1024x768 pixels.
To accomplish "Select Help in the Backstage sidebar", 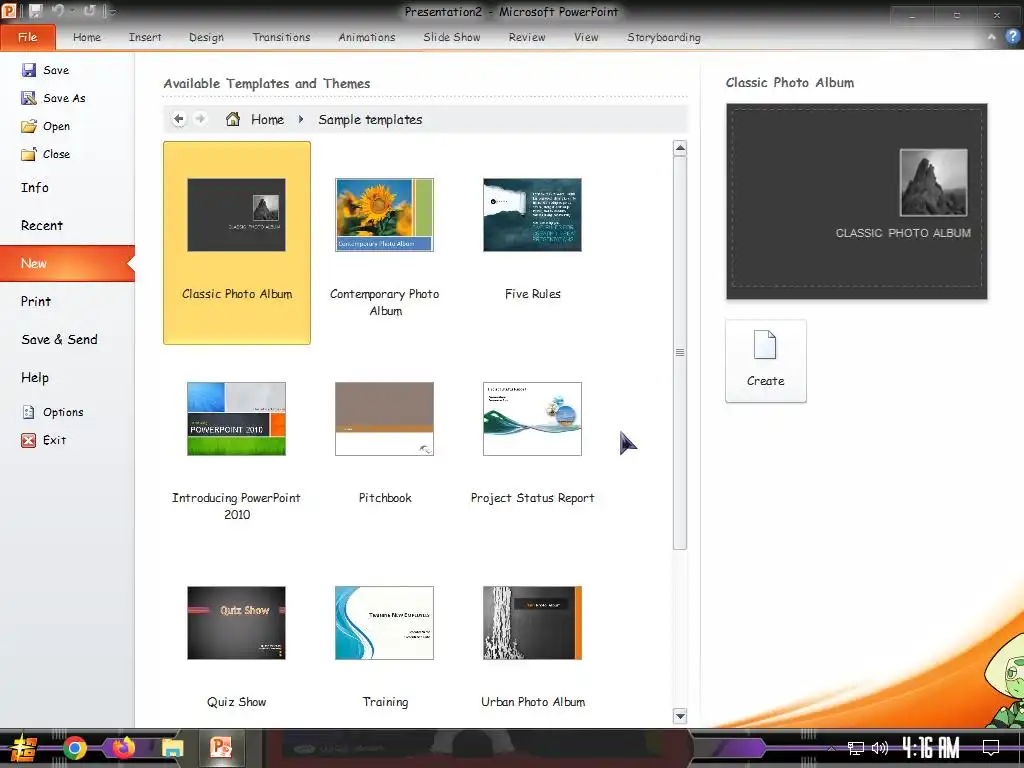I will 67,377.
